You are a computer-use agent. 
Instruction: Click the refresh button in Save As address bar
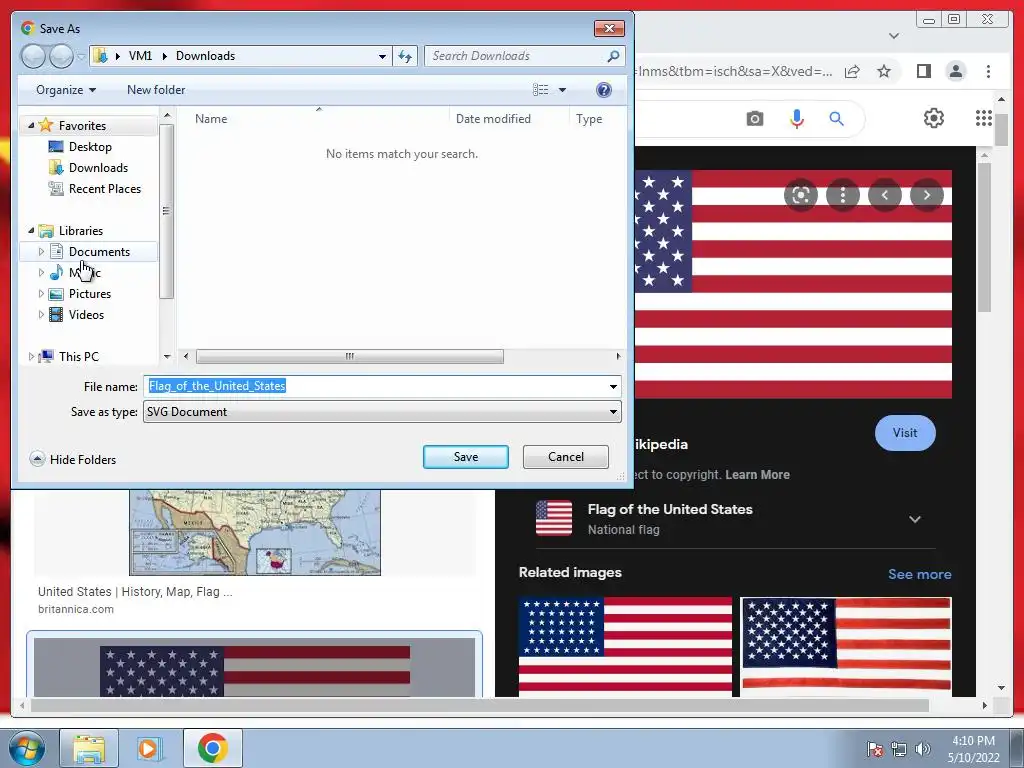[x=406, y=56]
